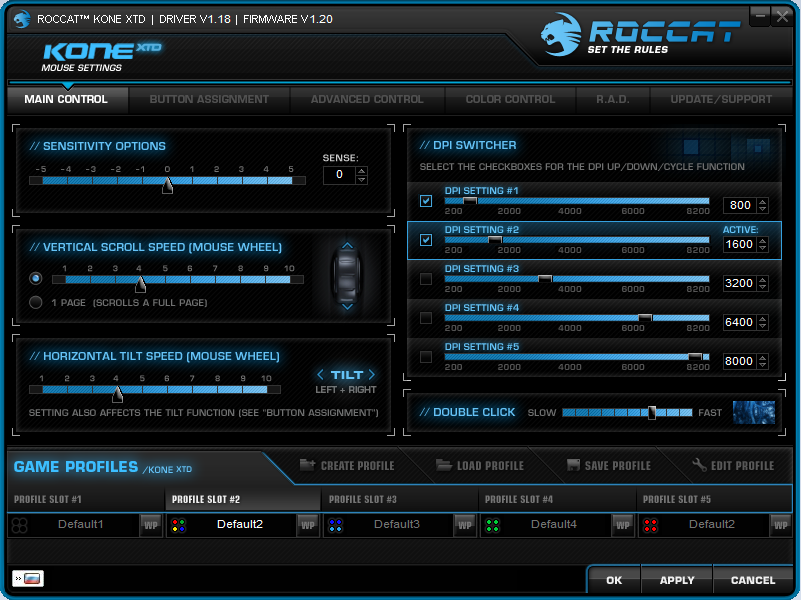Screen dimensions: 801x600
Task: Click the colored dots icon for Profile Slot #5
Action: click(x=651, y=524)
